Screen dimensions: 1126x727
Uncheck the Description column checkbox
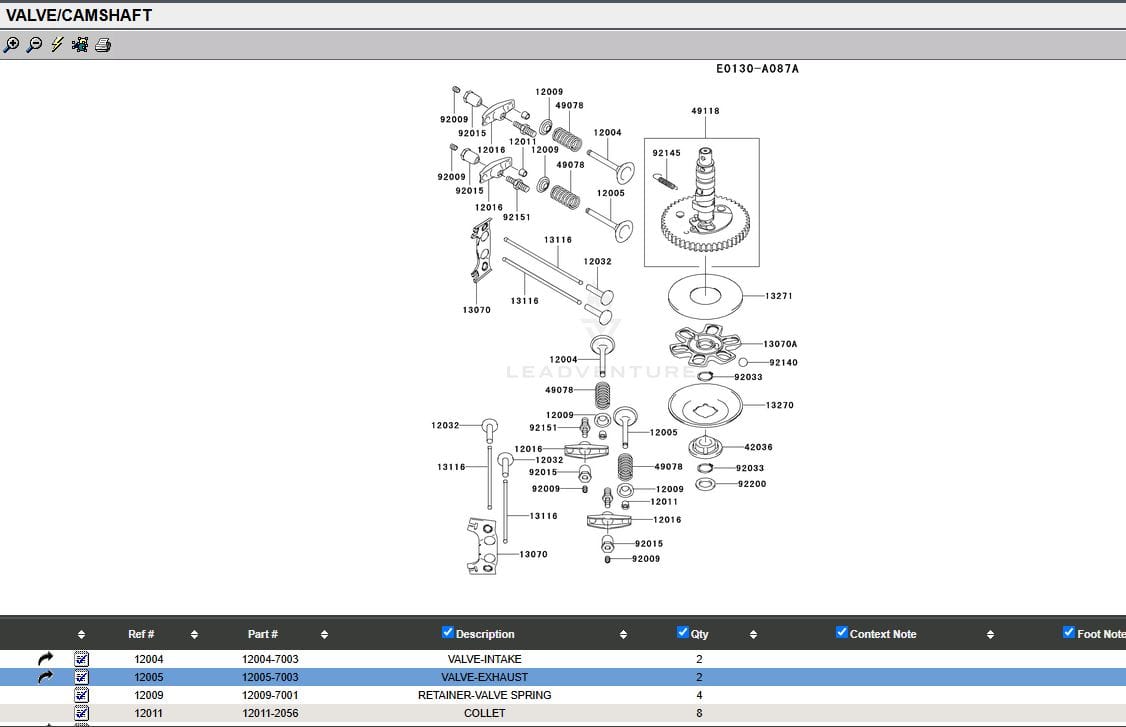[448, 632]
